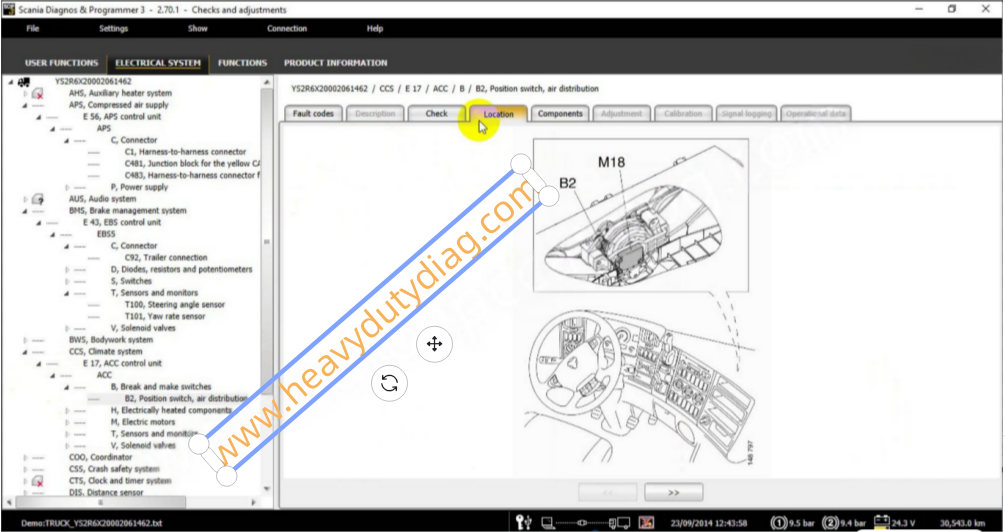This screenshot has width=1005, height=532.
Task: Expand H, Electrically heated components
Action: (67, 410)
